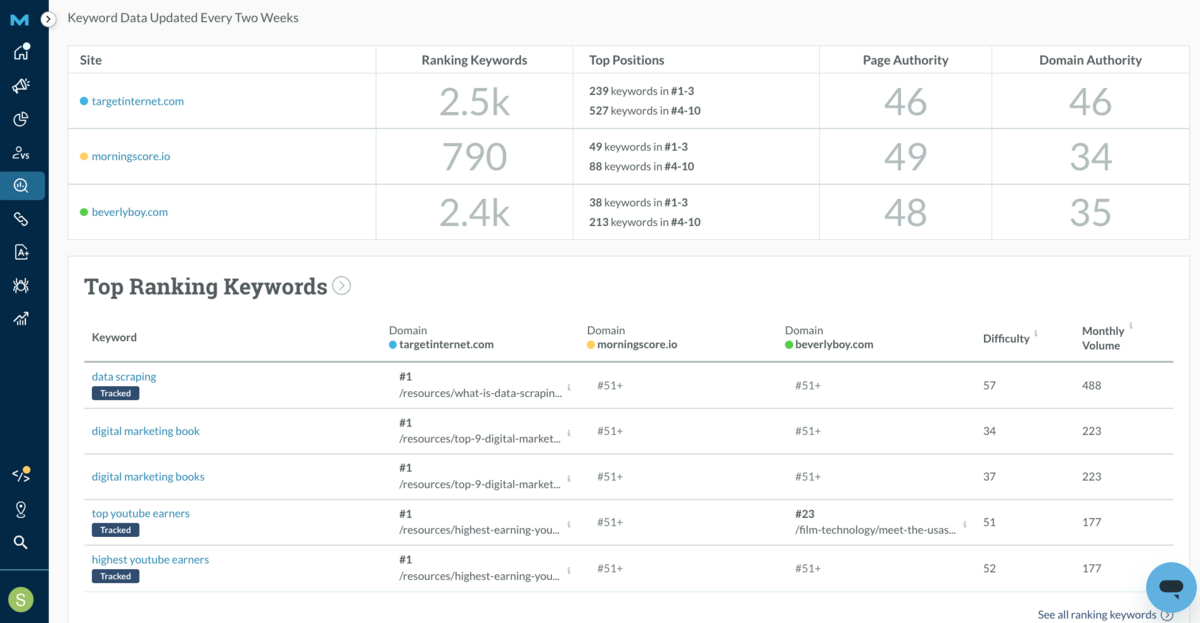
Task: Click 'Keyword Data Updated Every Two Weeks' text
Action: (183, 18)
